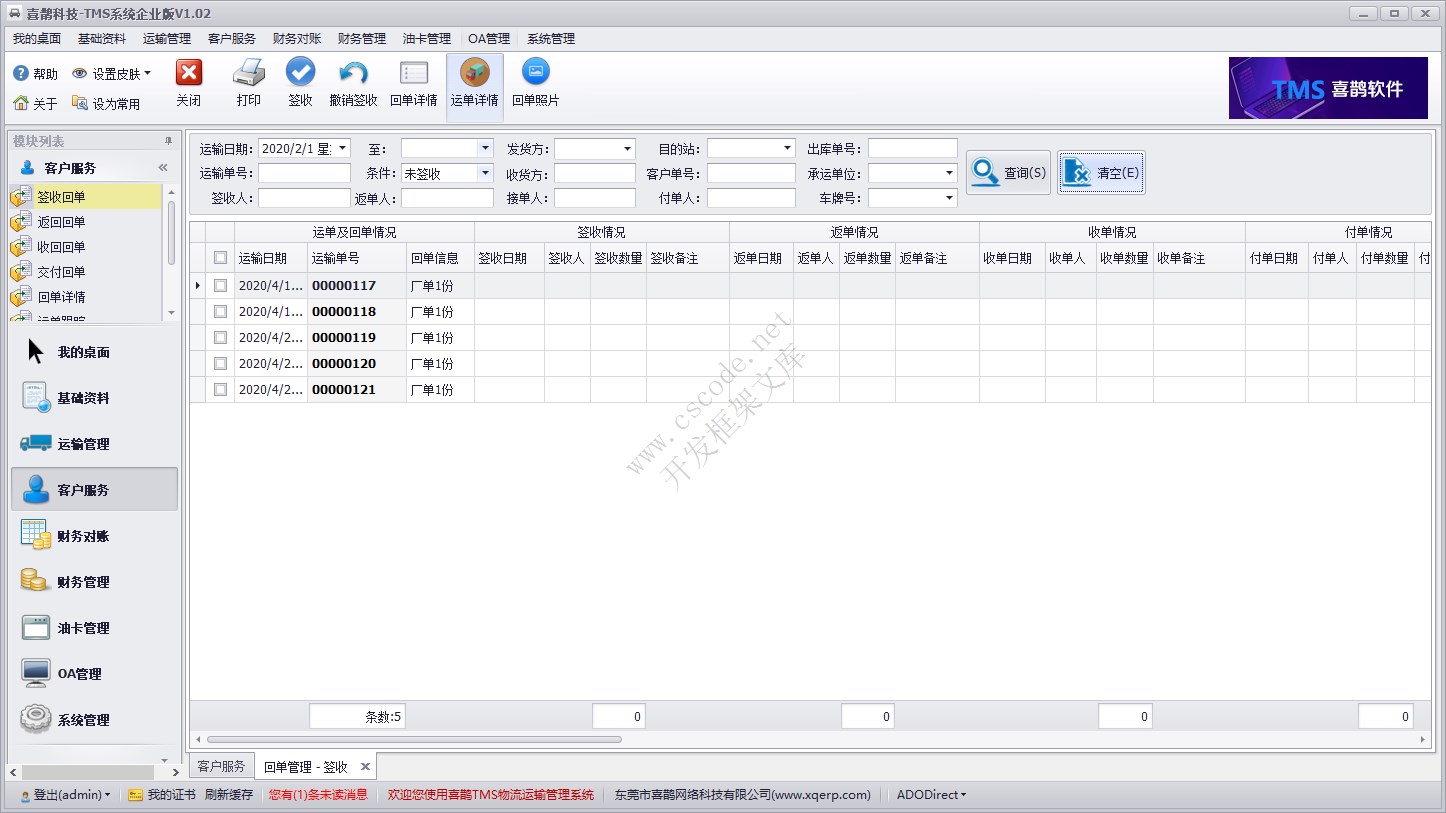Open 系统管理 gear module in sidebar
The image size is (1446, 813).
pyautogui.click(x=94, y=720)
